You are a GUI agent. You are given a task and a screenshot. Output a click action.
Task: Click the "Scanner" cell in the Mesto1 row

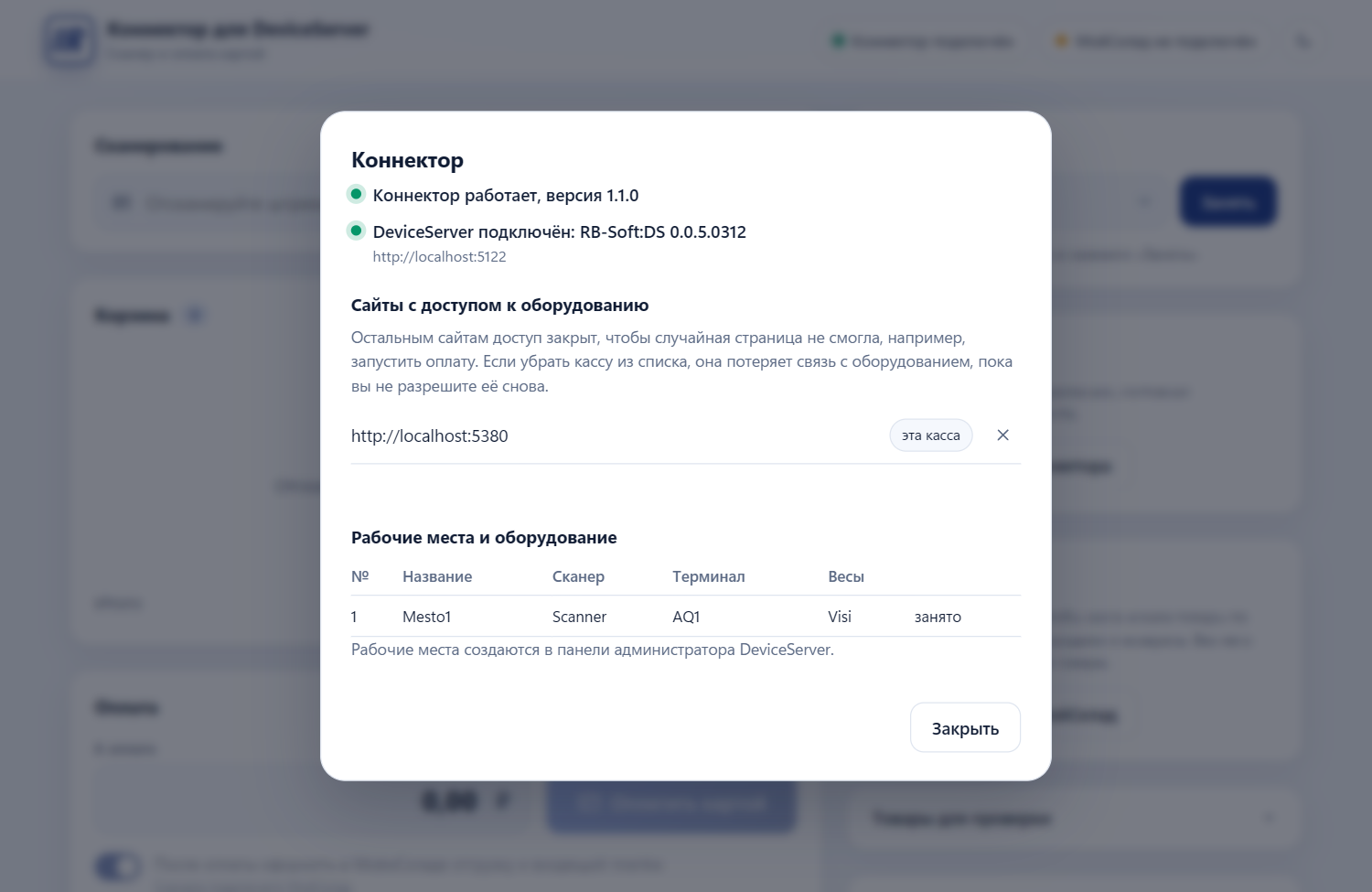click(x=579, y=617)
